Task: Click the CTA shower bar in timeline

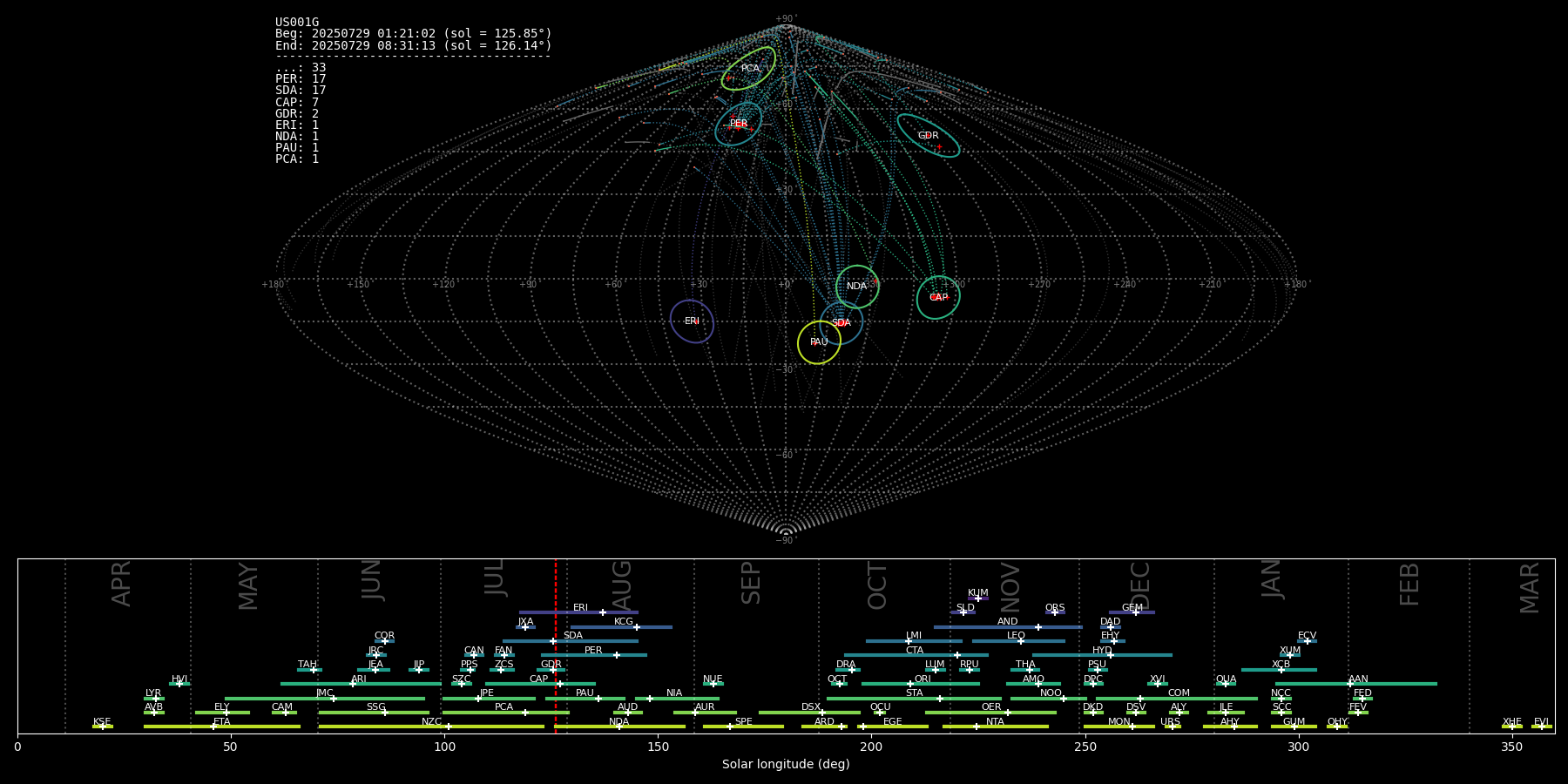Action: point(916,655)
